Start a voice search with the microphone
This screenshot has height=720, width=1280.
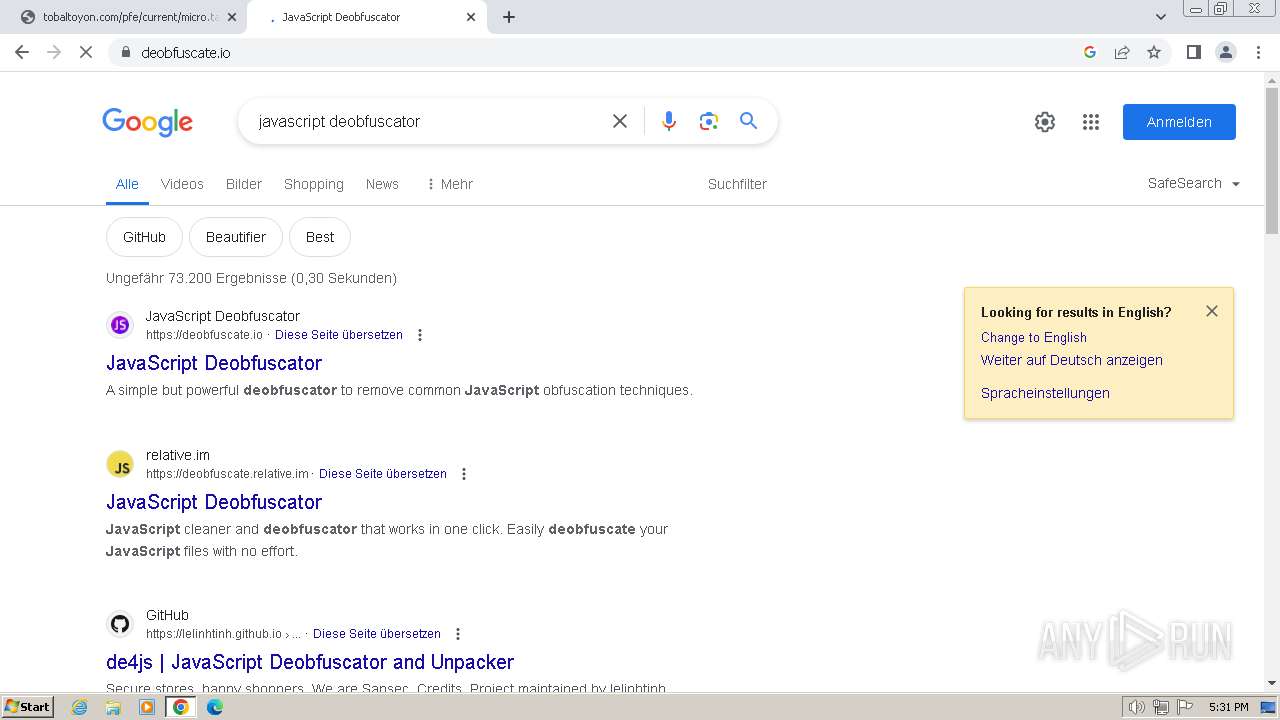click(x=669, y=121)
